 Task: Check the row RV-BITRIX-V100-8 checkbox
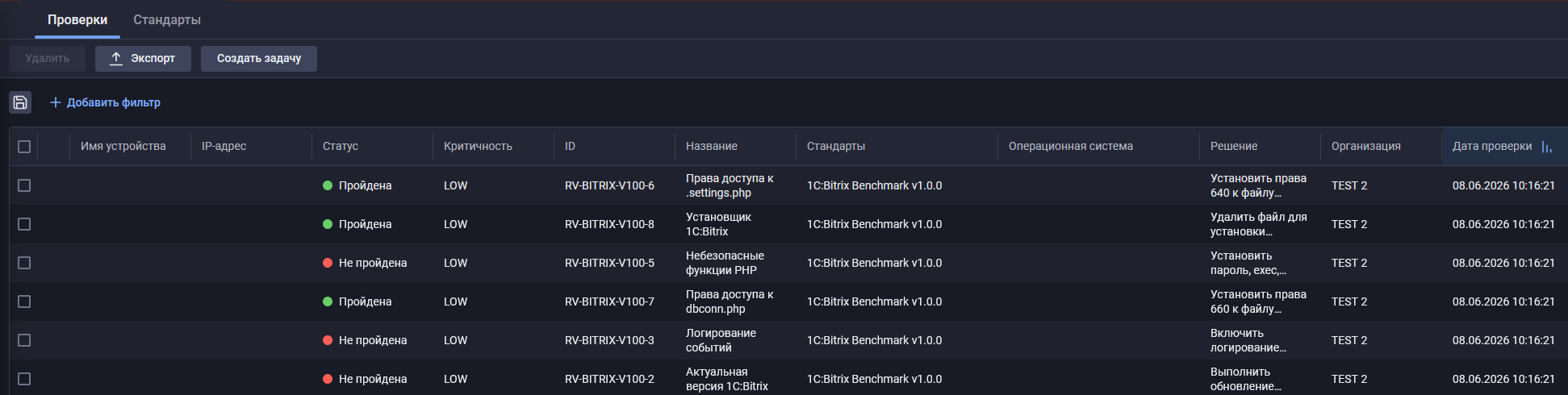(x=24, y=224)
